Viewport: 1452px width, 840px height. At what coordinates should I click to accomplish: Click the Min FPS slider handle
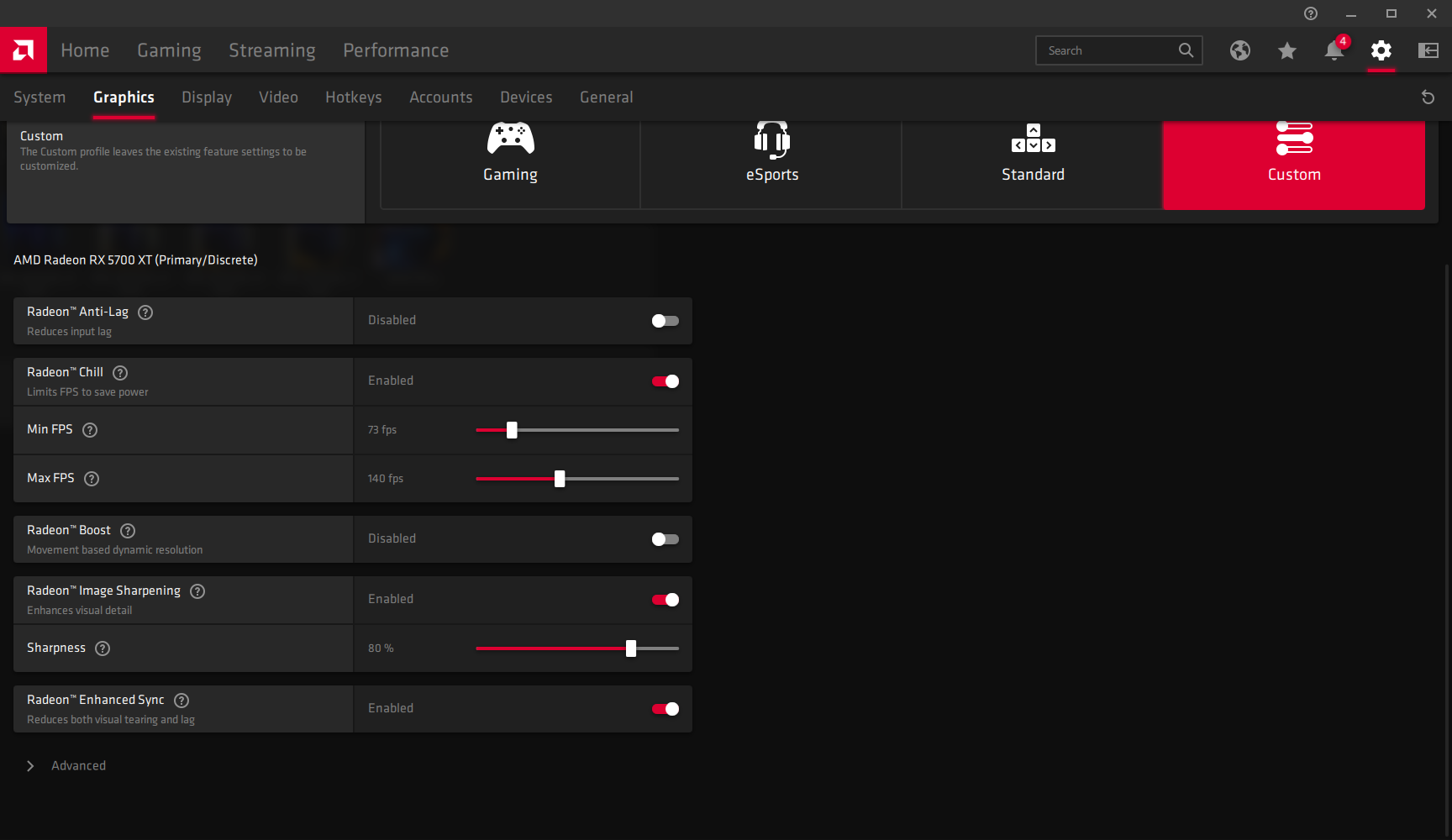(x=512, y=430)
